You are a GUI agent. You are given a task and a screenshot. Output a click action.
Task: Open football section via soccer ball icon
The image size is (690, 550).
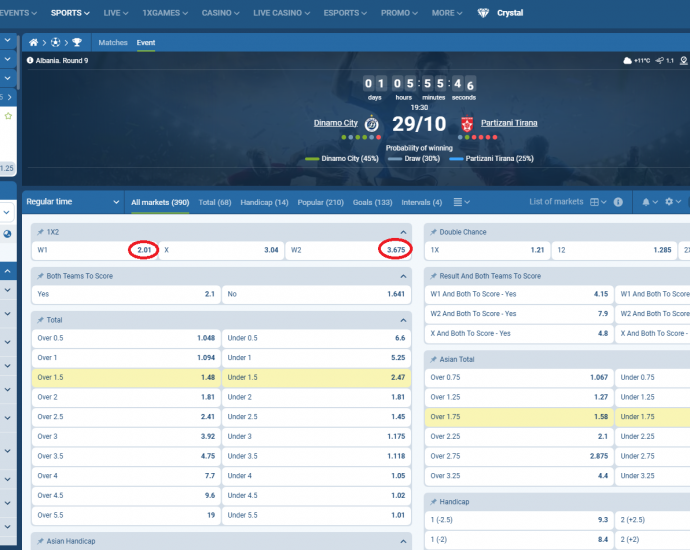pos(55,42)
